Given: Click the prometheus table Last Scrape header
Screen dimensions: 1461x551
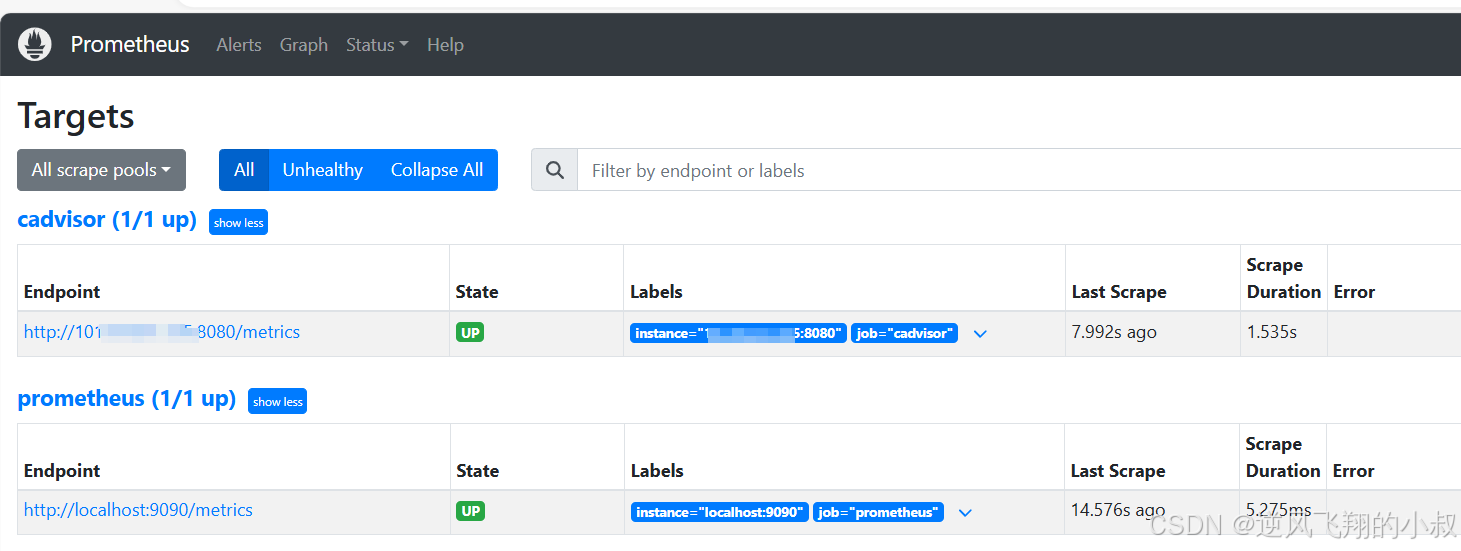Looking at the screenshot, I should tap(1118, 471).
